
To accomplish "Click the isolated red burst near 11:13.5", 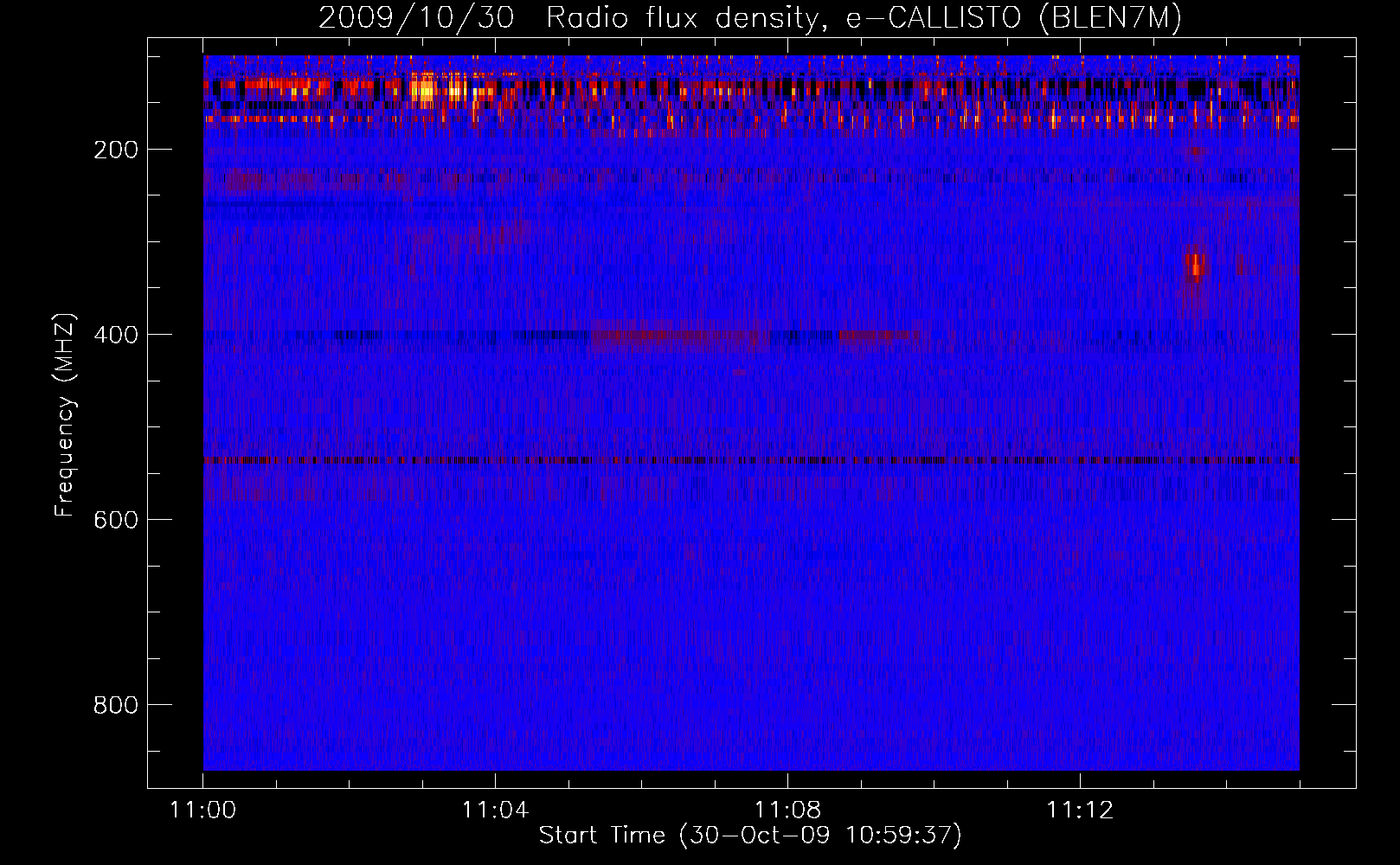I will (1195, 266).
